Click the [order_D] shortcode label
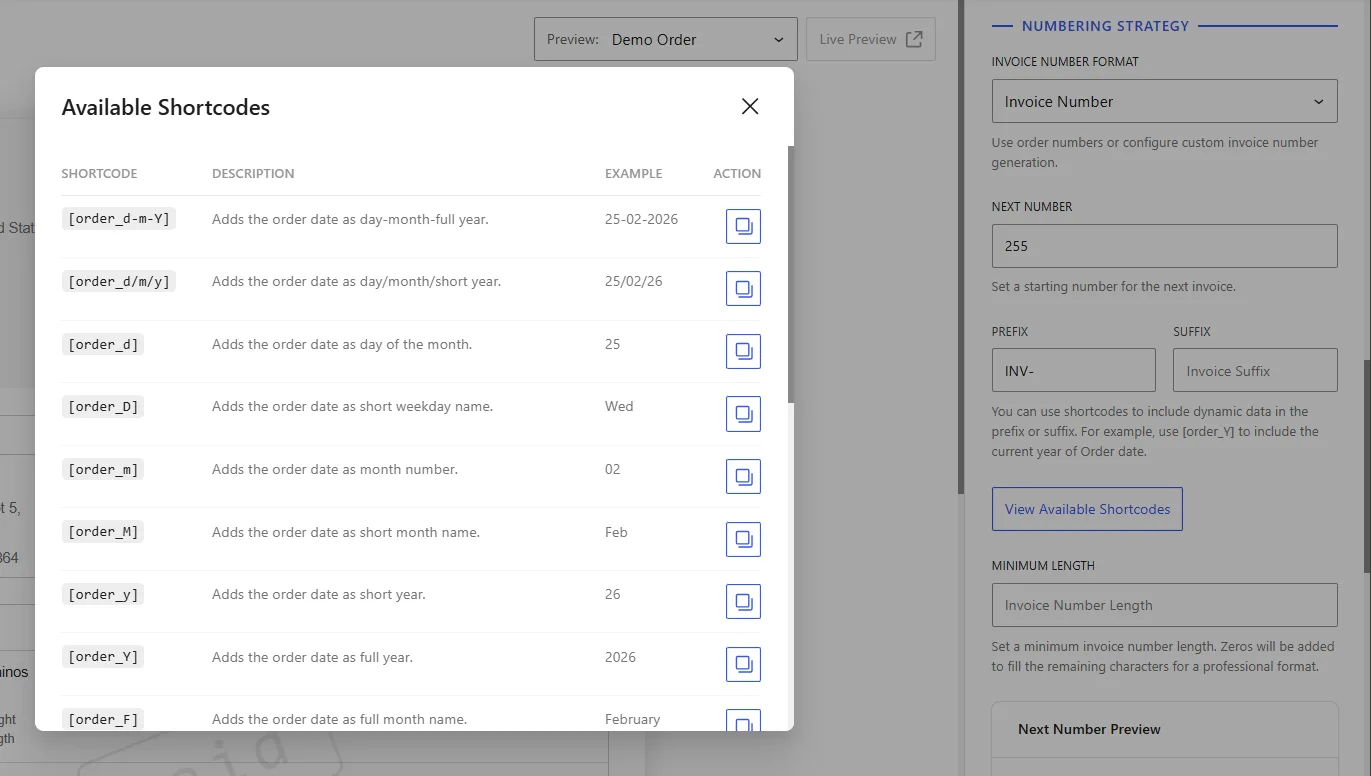 pyautogui.click(x=103, y=406)
